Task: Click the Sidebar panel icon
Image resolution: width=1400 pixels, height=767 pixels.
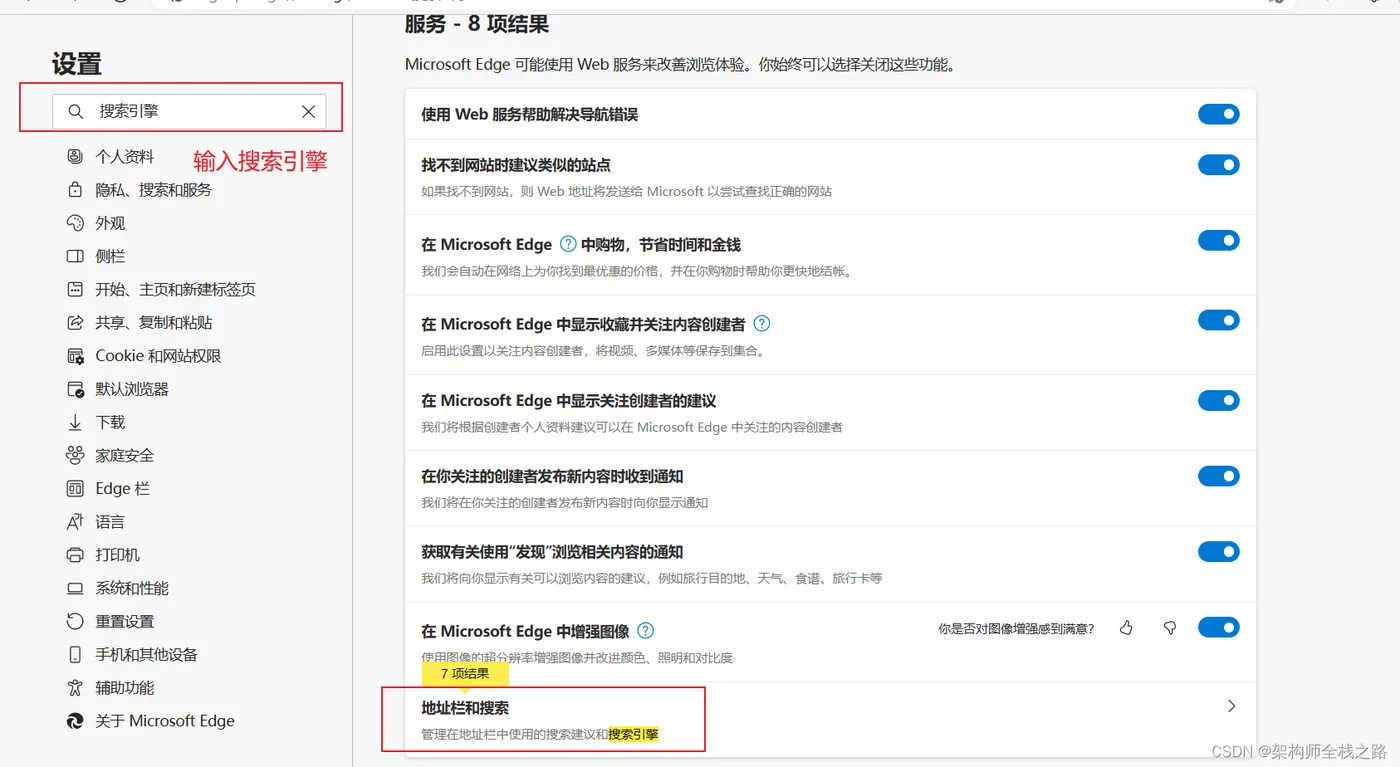Action: point(75,256)
